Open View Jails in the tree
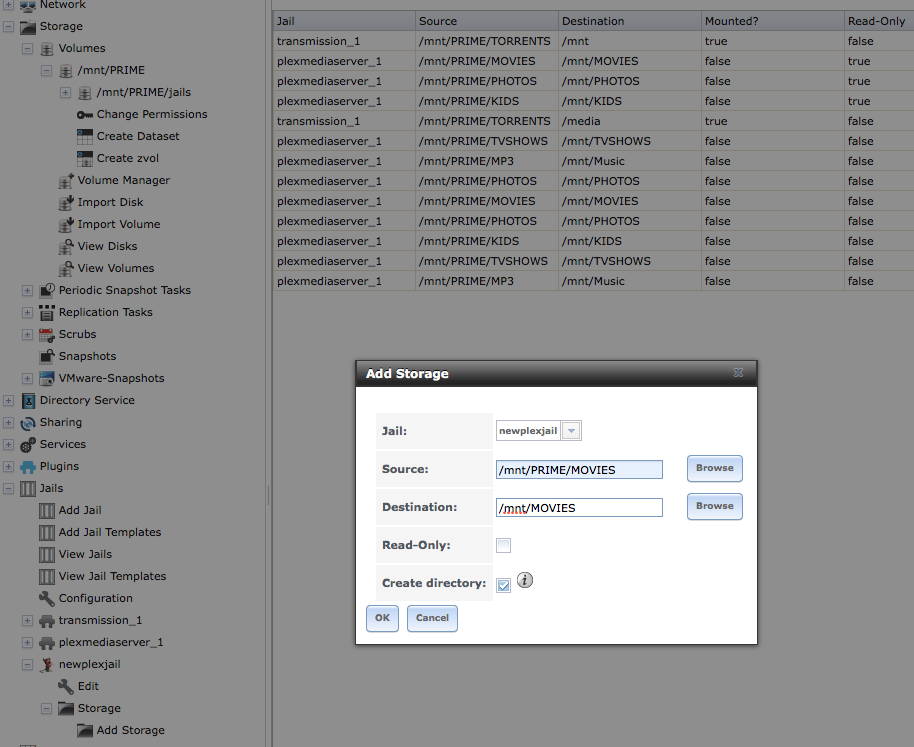Image resolution: width=914 pixels, height=747 pixels. click(x=85, y=555)
